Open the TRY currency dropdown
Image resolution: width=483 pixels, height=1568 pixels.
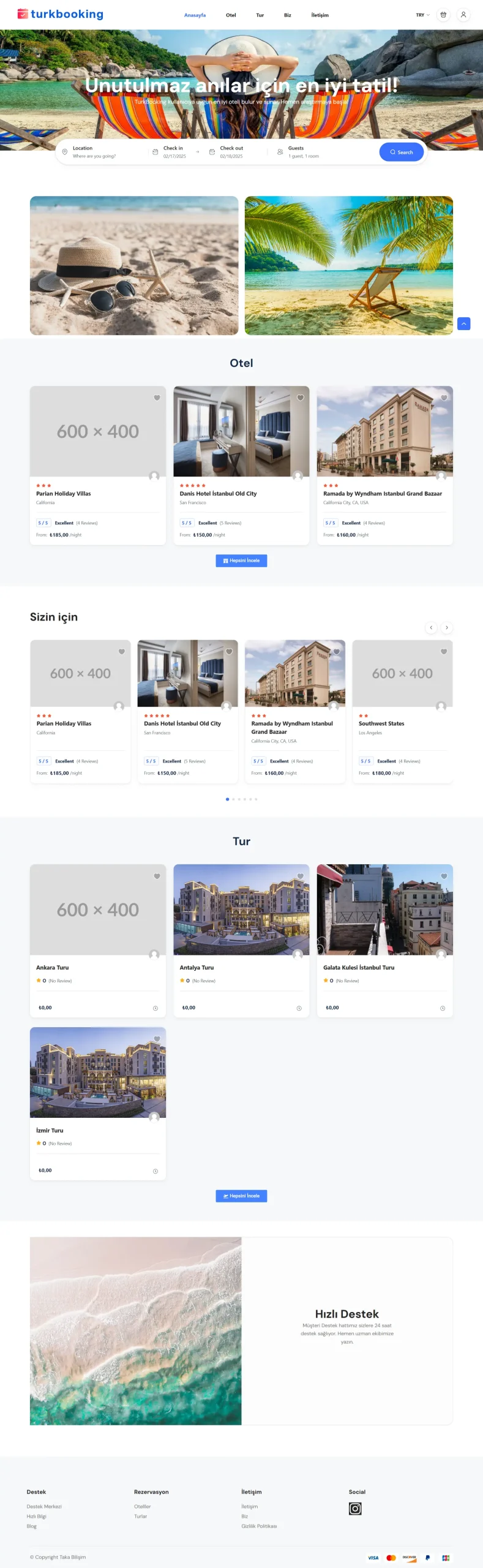[x=423, y=15]
